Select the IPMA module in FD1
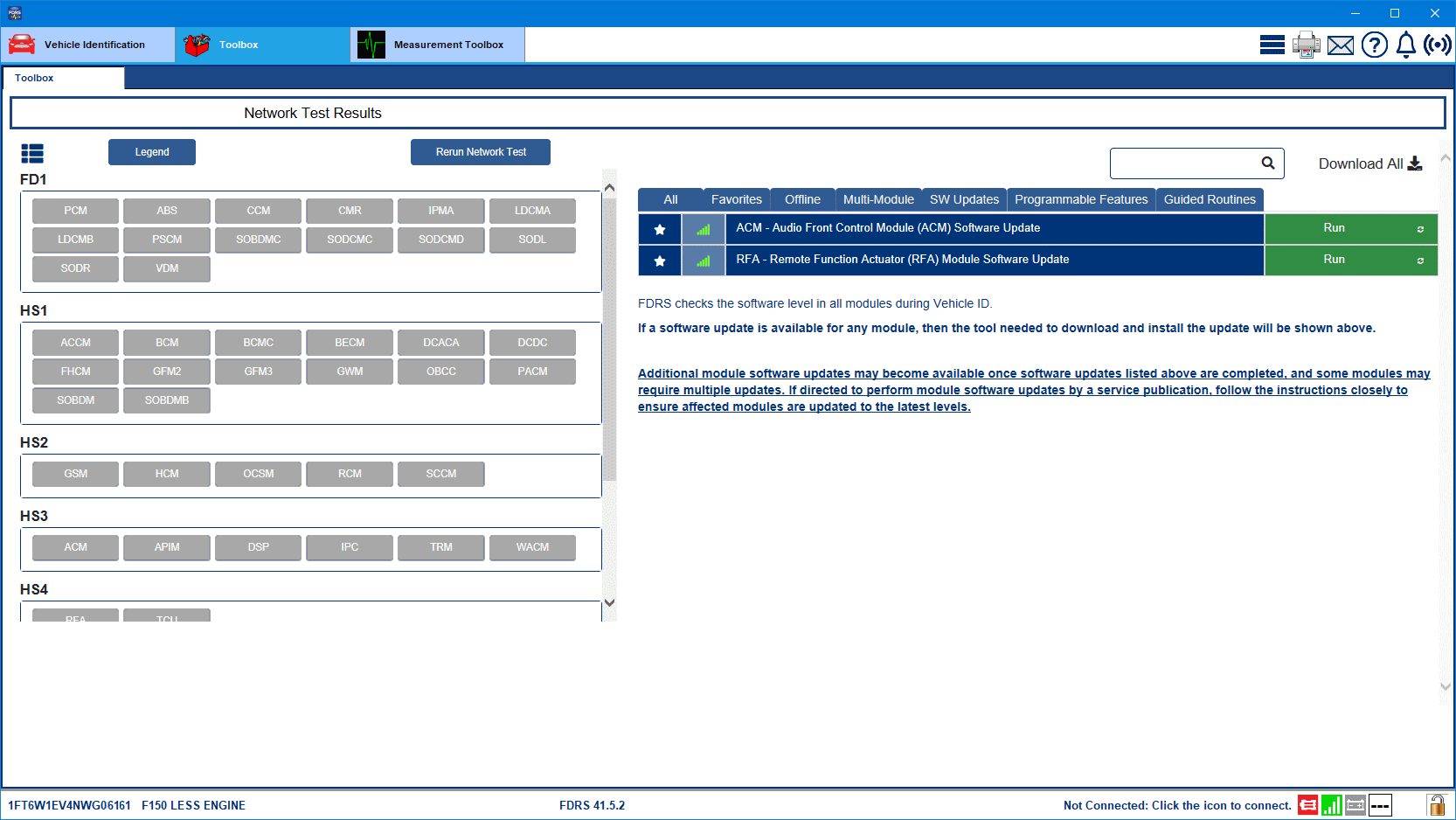 [441, 211]
